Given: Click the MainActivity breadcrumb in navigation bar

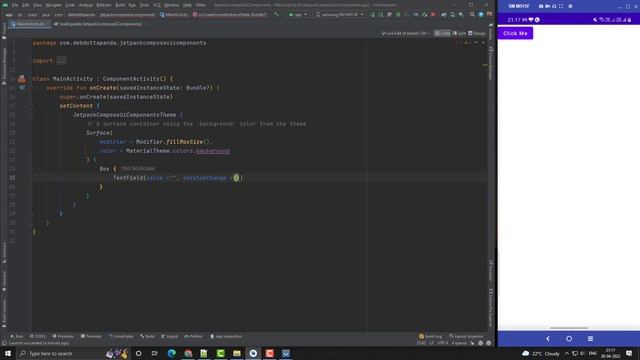Looking at the screenshot, I should (174, 15).
